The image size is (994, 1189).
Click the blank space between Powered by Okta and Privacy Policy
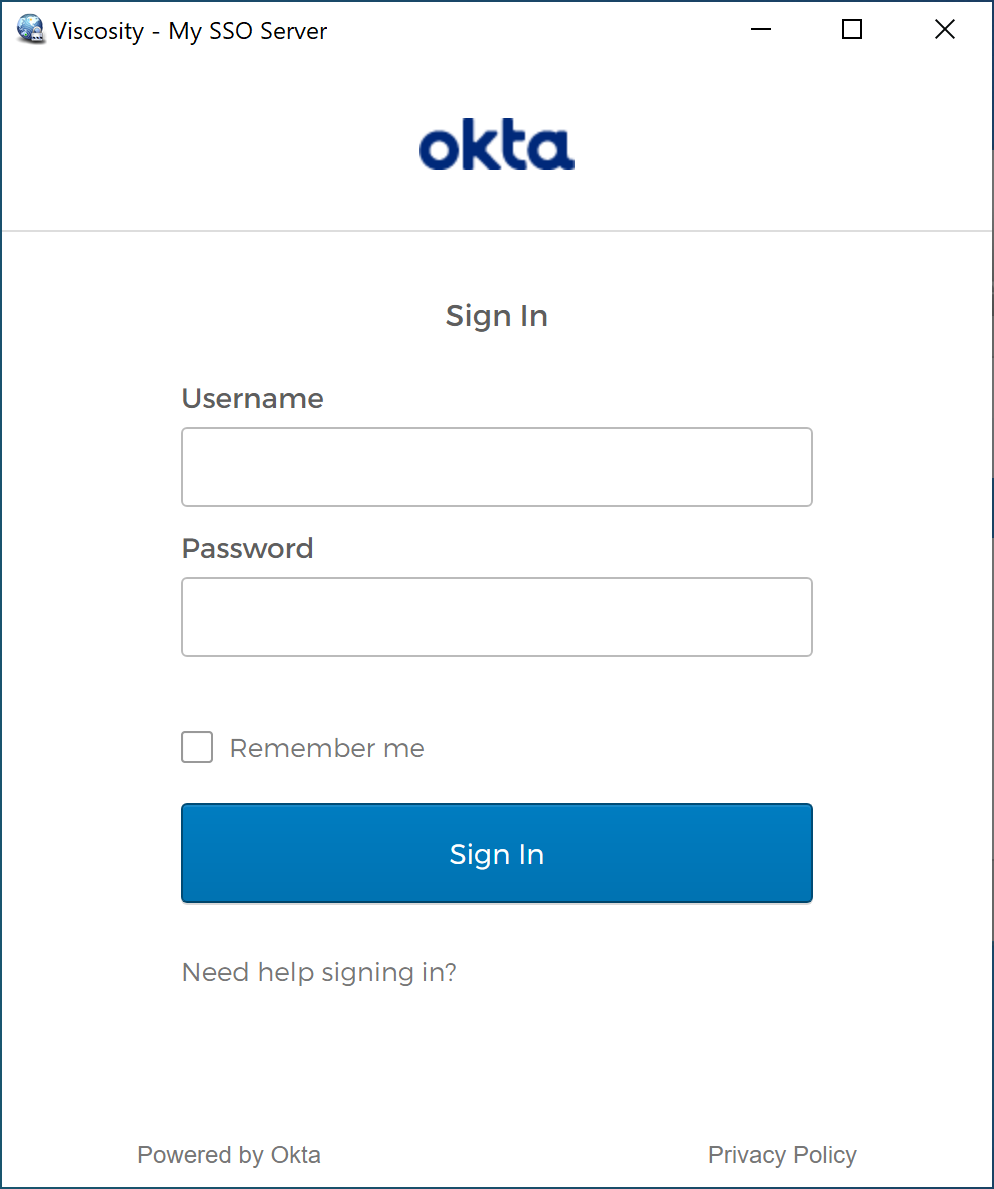[514, 1155]
